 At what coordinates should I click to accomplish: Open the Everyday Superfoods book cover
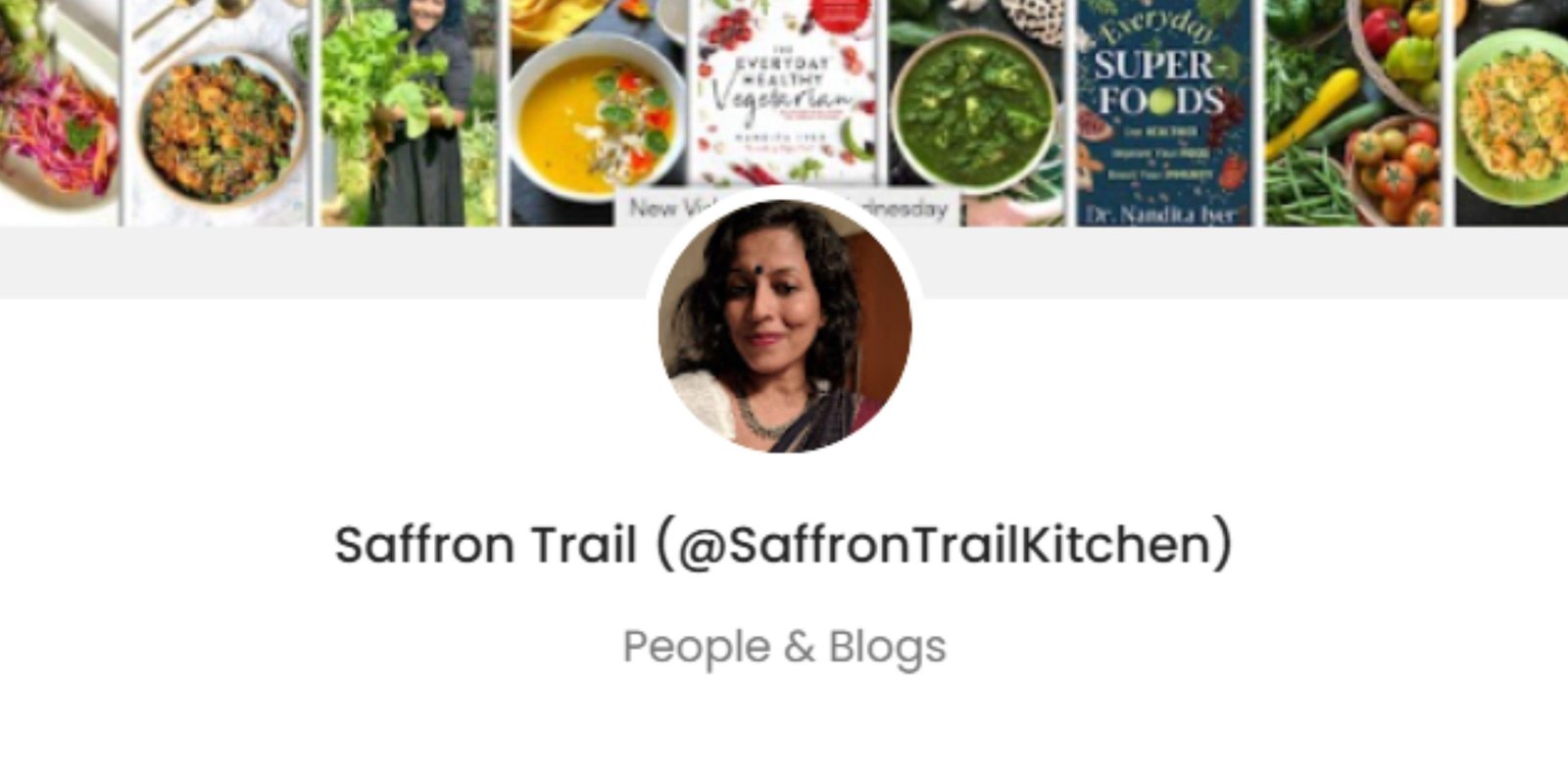coord(1163,113)
